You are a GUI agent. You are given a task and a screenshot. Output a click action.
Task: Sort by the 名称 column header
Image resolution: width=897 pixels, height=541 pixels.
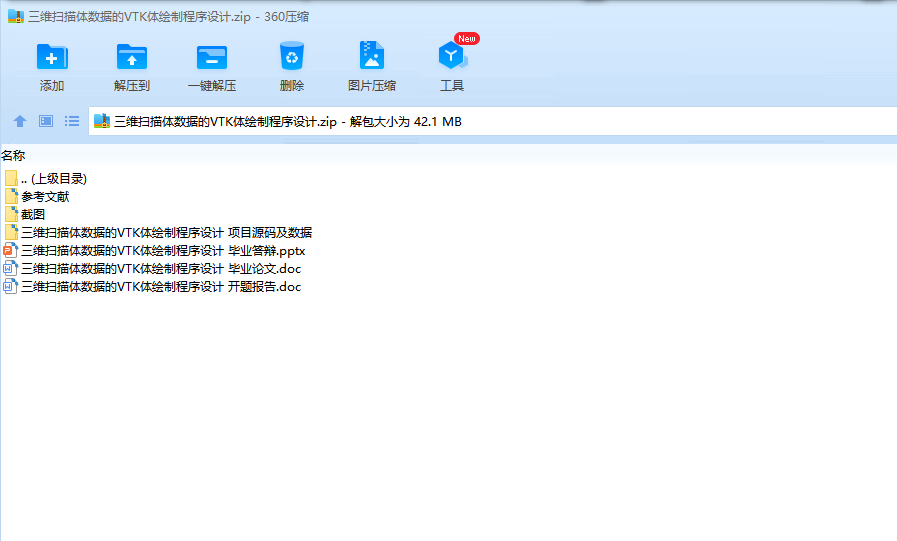coord(13,156)
